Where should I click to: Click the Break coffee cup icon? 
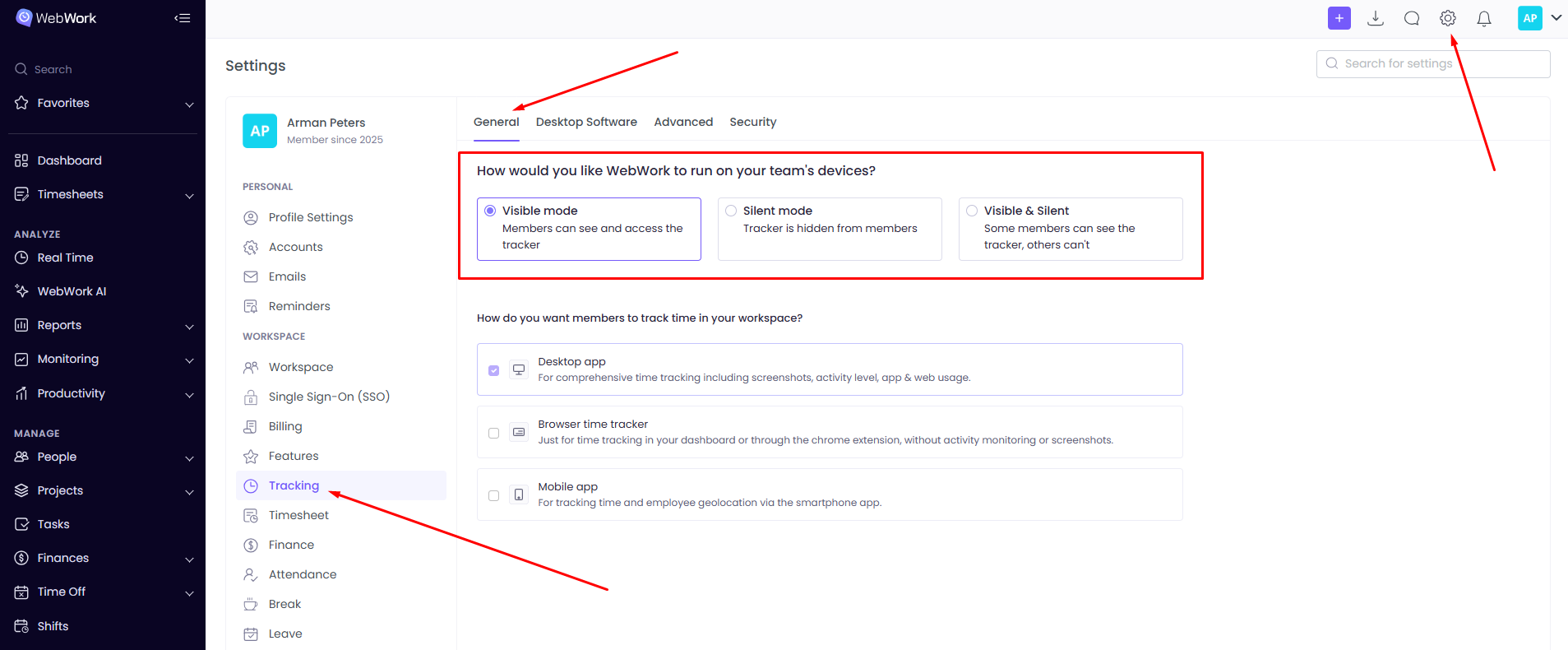pyautogui.click(x=251, y=604)
